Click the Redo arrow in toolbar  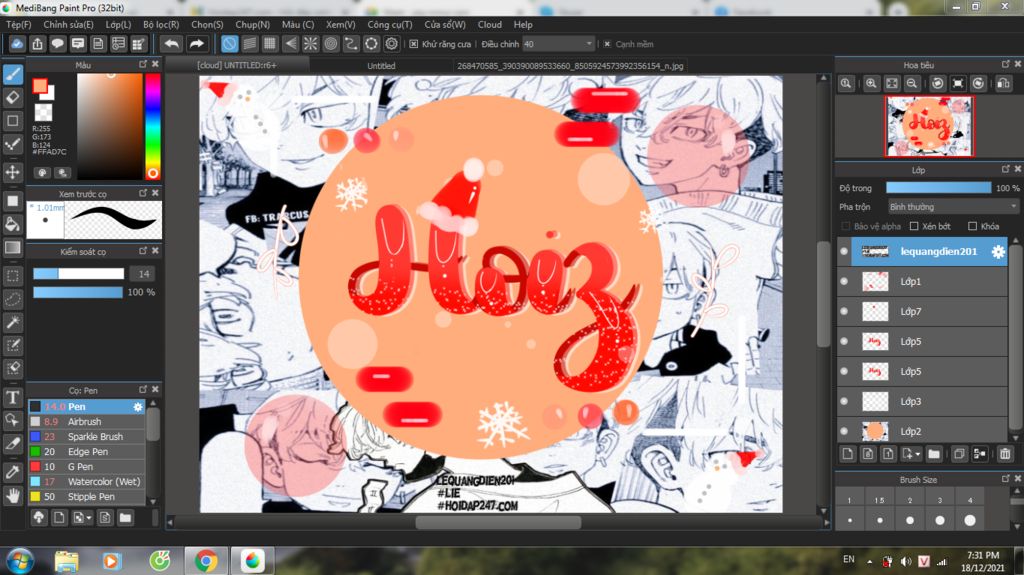coord(196,44)
